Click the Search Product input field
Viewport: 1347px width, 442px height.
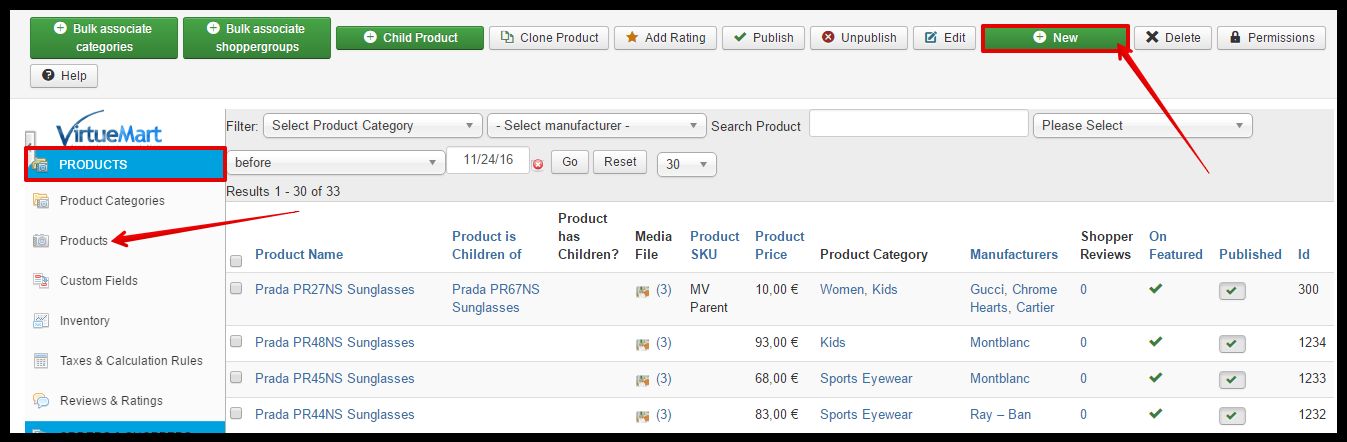919,123
